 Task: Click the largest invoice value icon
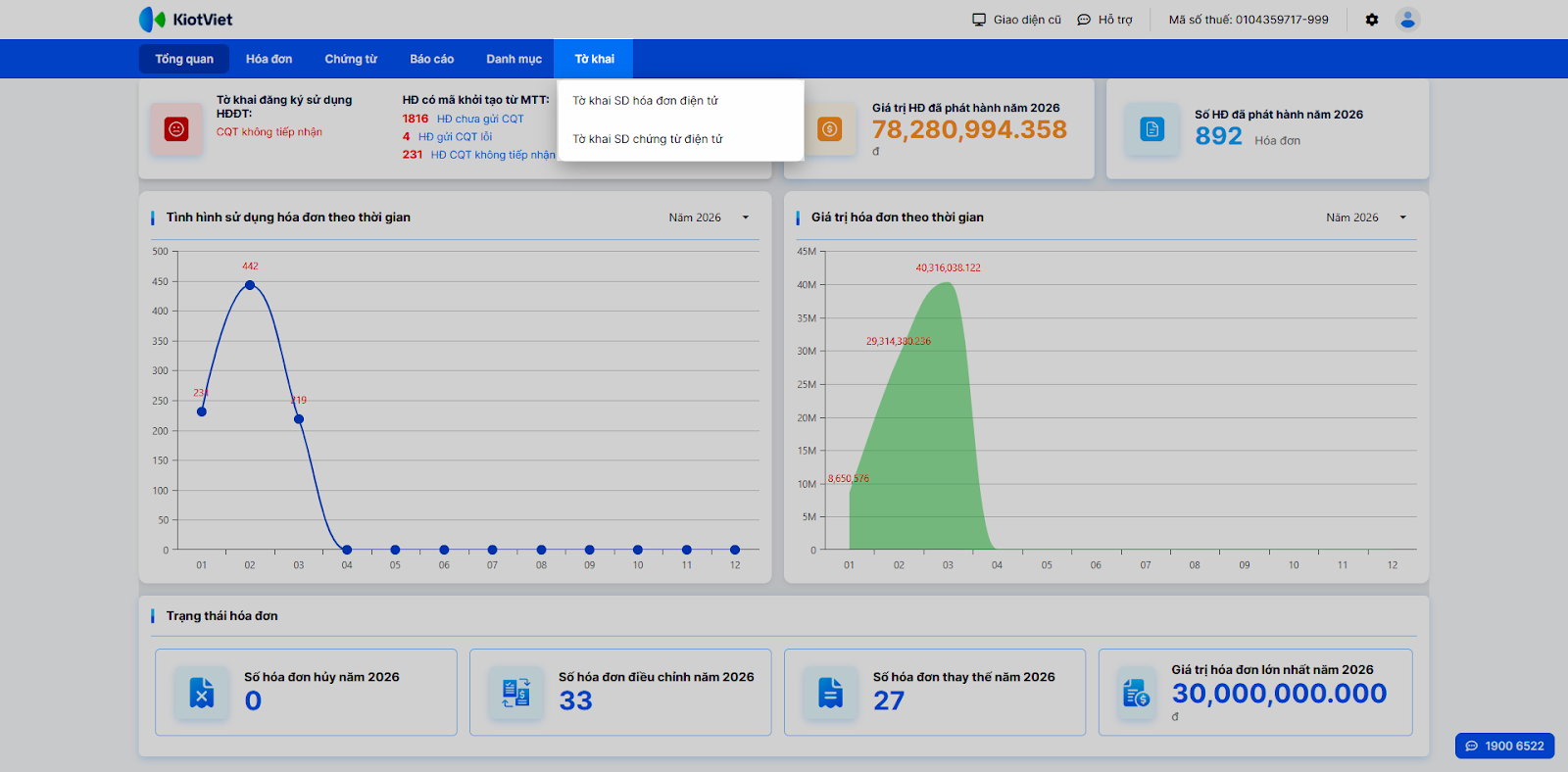tap(1136, 694)
